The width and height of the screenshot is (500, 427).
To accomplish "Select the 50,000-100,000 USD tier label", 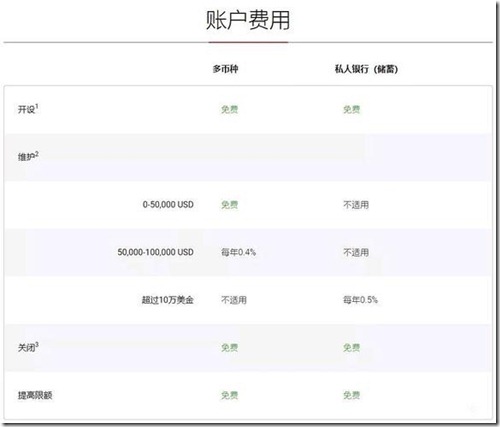I will [x=155, y=252].
